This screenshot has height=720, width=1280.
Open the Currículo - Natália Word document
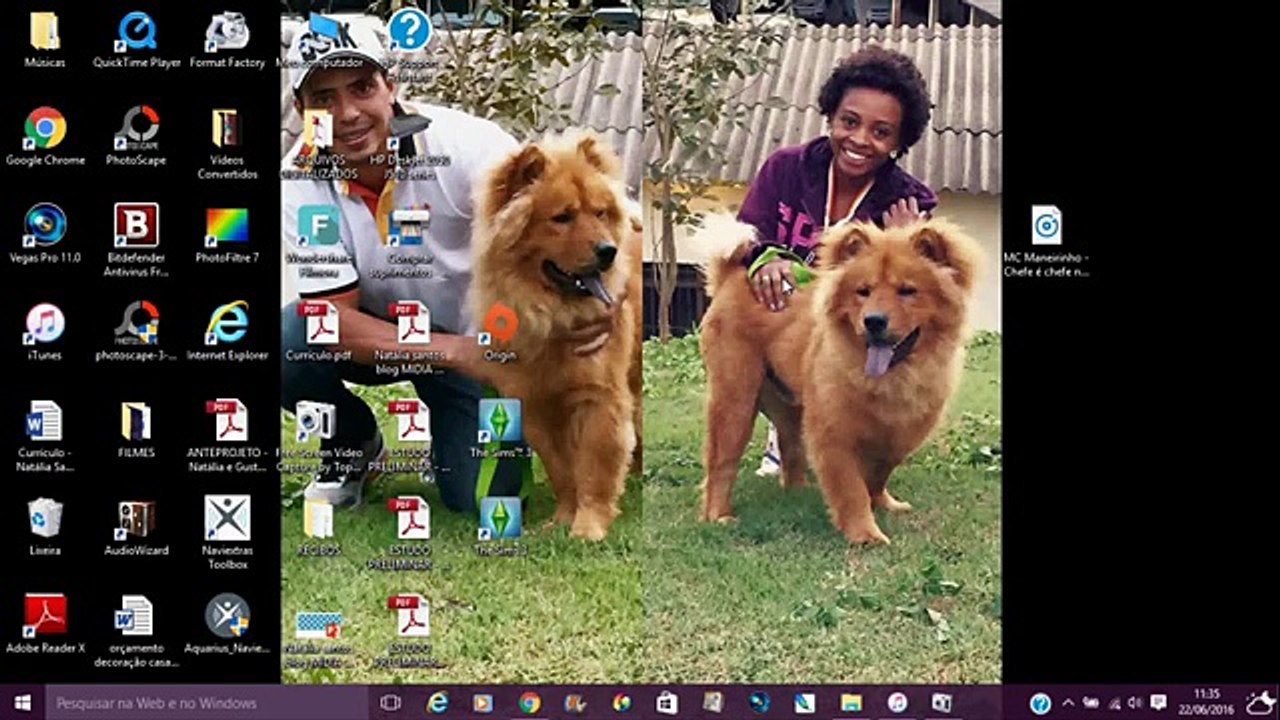45,437
